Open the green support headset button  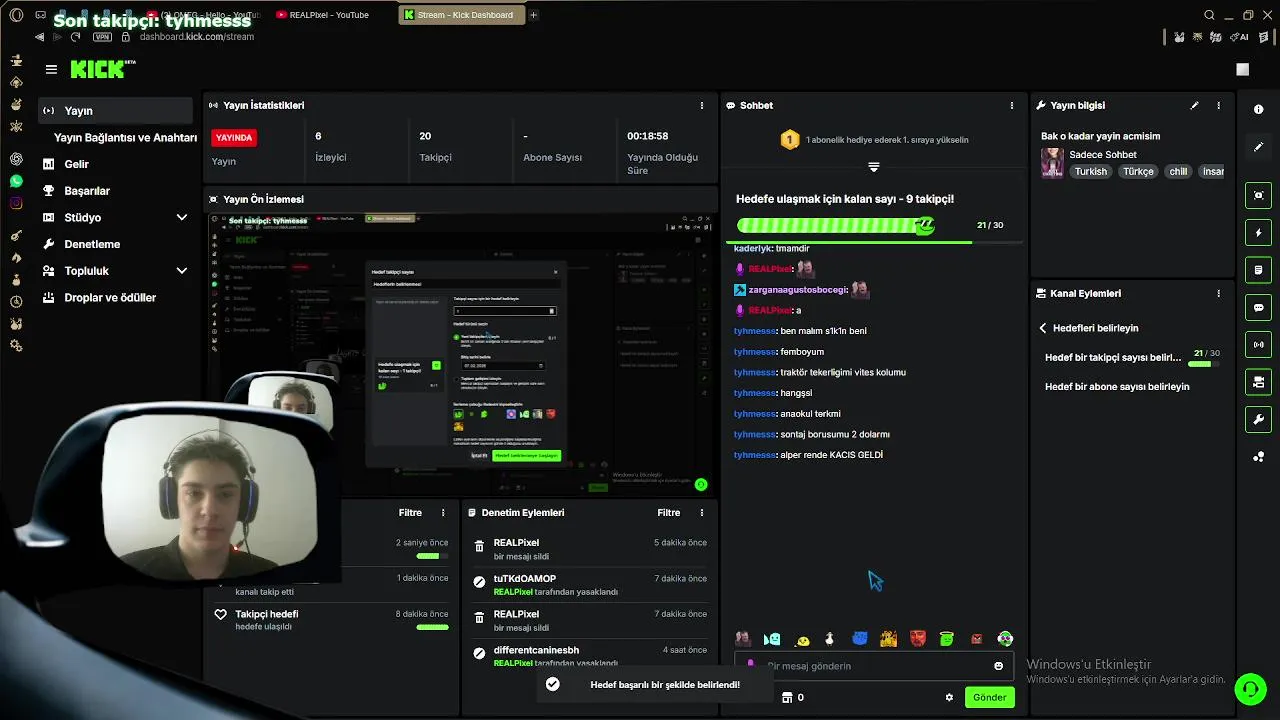(x=1249, y=689)
